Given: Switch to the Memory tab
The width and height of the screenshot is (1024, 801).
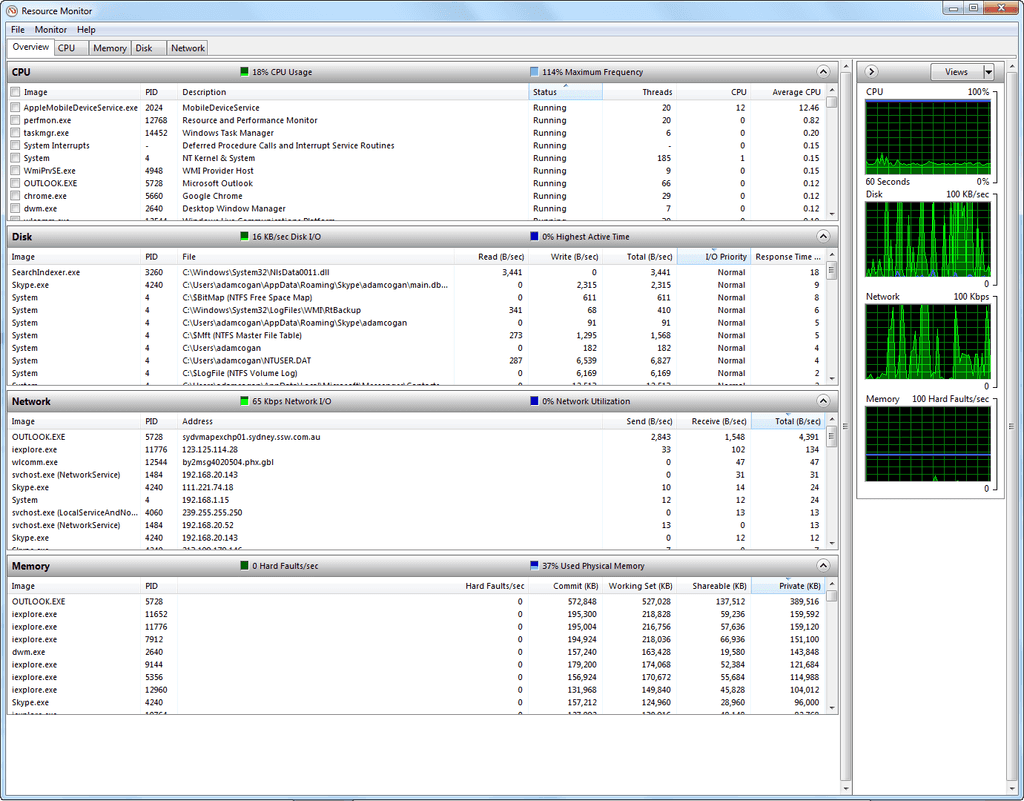Looking at the screenshot, I should point(109,47).
